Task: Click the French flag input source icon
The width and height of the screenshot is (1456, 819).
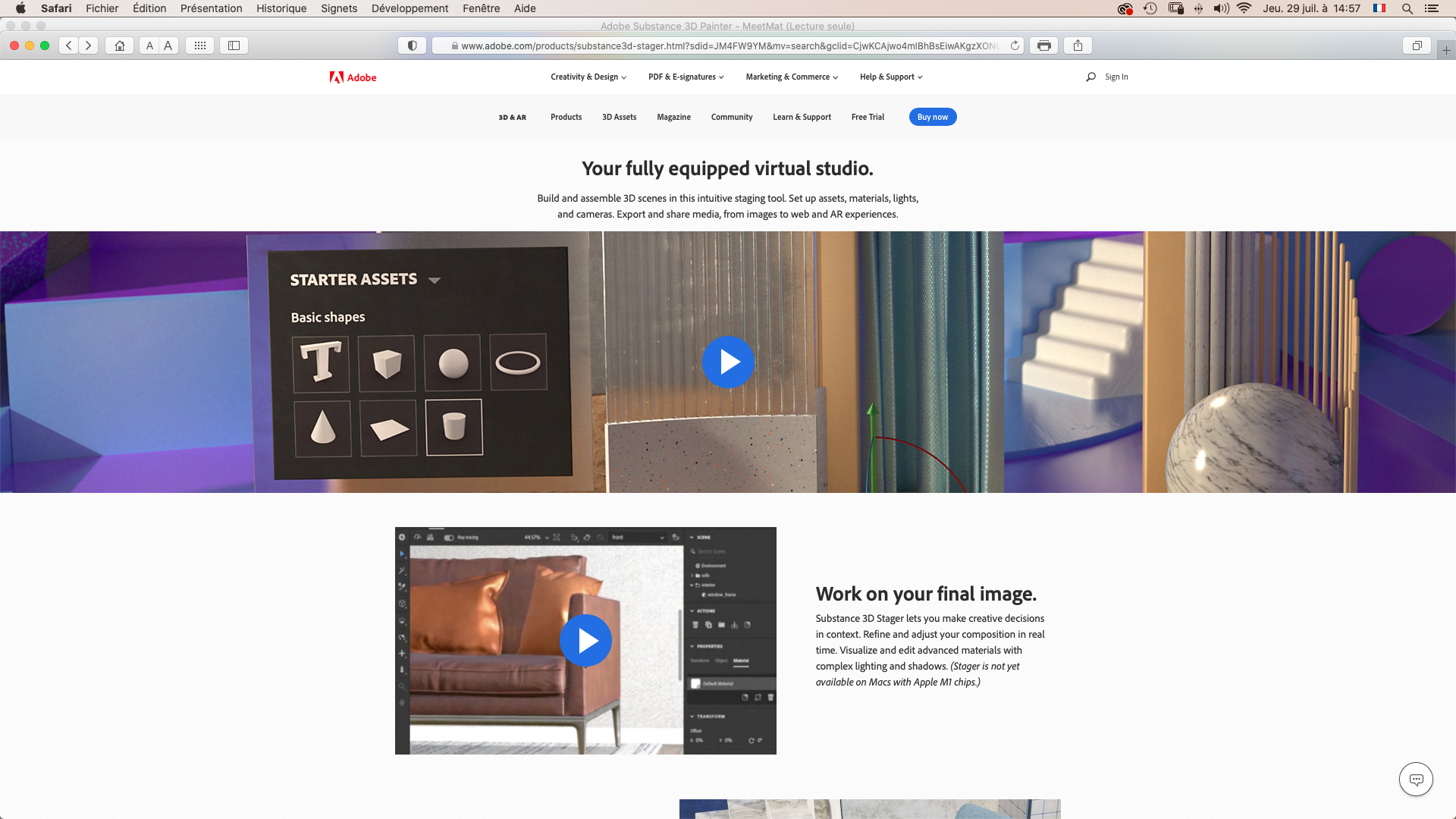Action: pyautogui.click(x=1379, y=8)
